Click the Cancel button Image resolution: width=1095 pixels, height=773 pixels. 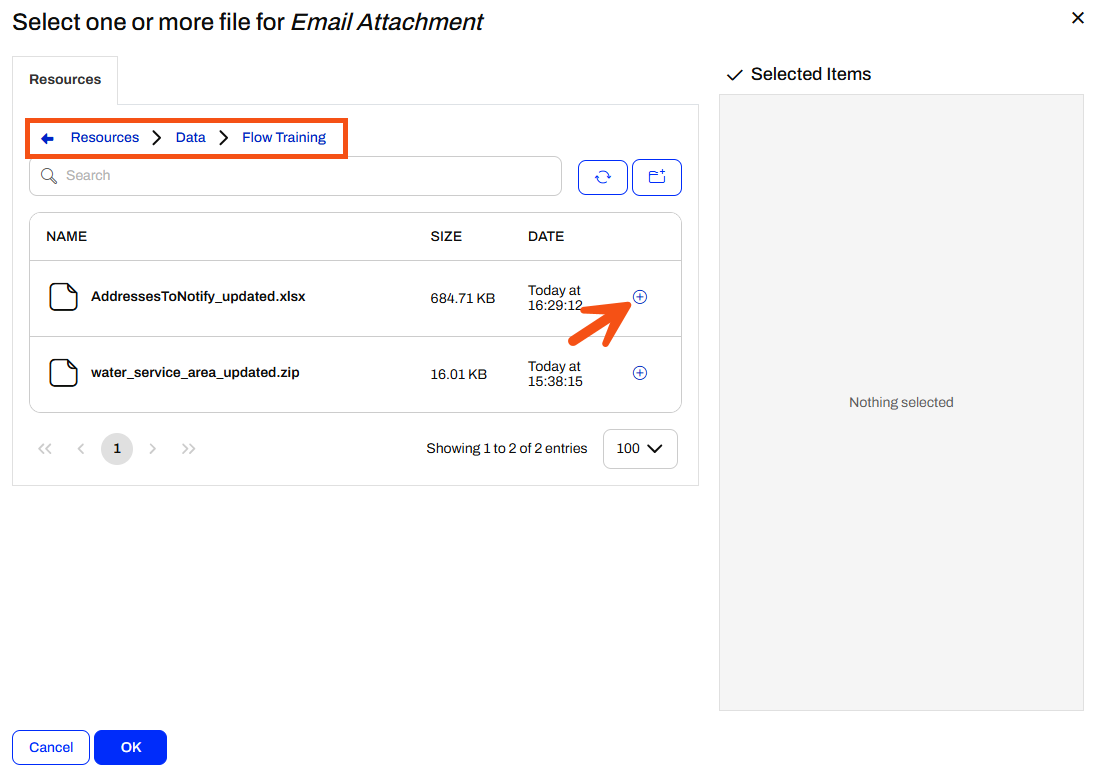pyautogui.click(x=51, y=747)
